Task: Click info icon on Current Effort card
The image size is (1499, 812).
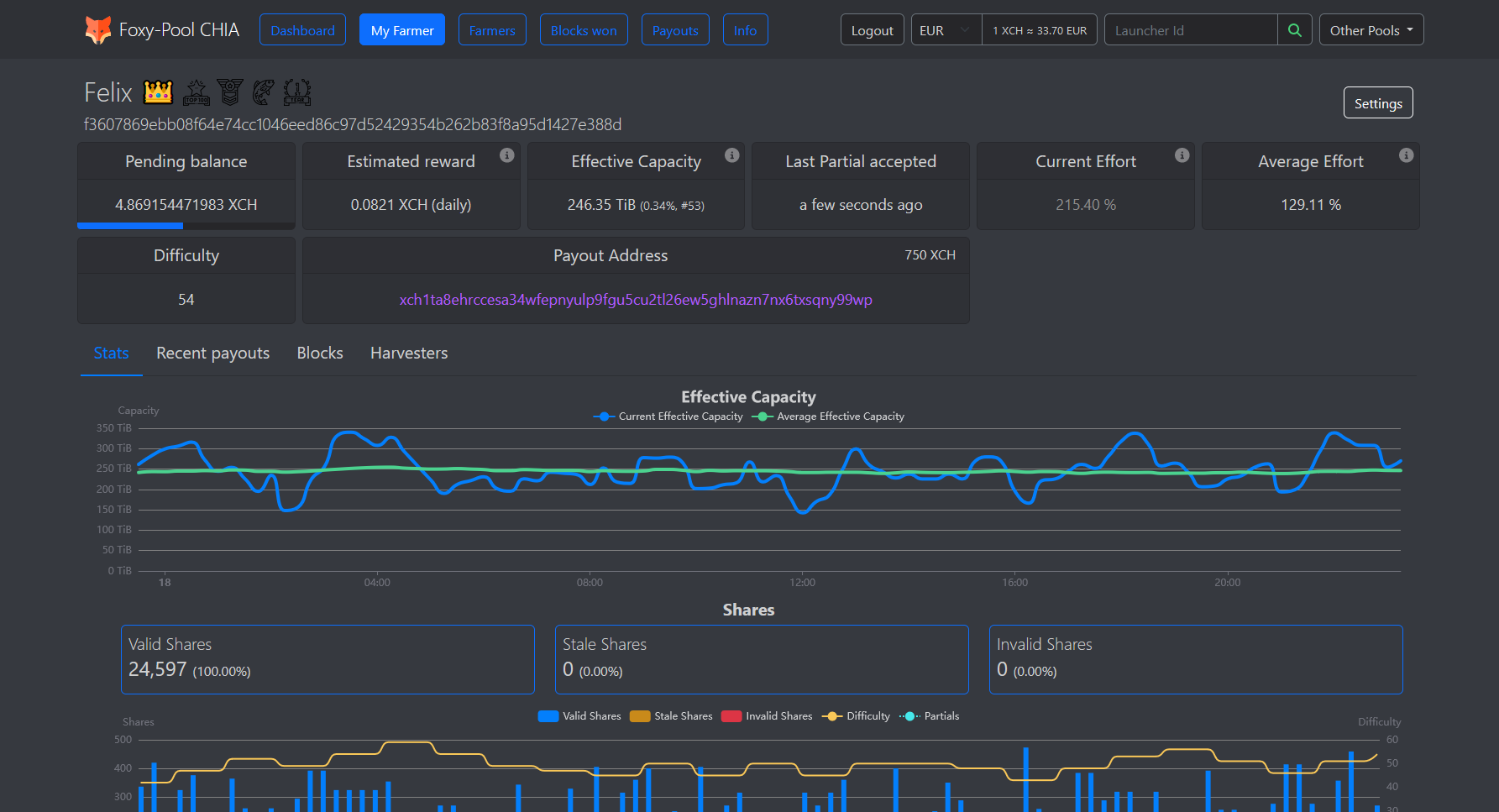Action: point(1182,155)
